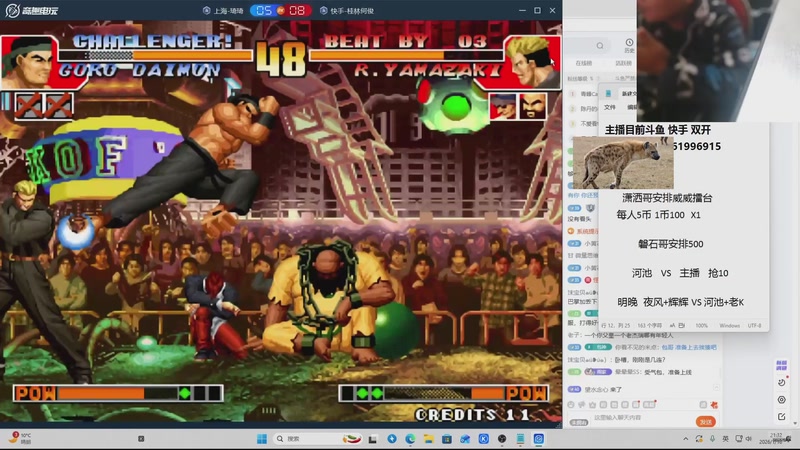Click the line 每人5币 1币100 X1
The image size is (800, 450).
pos(658,215)
